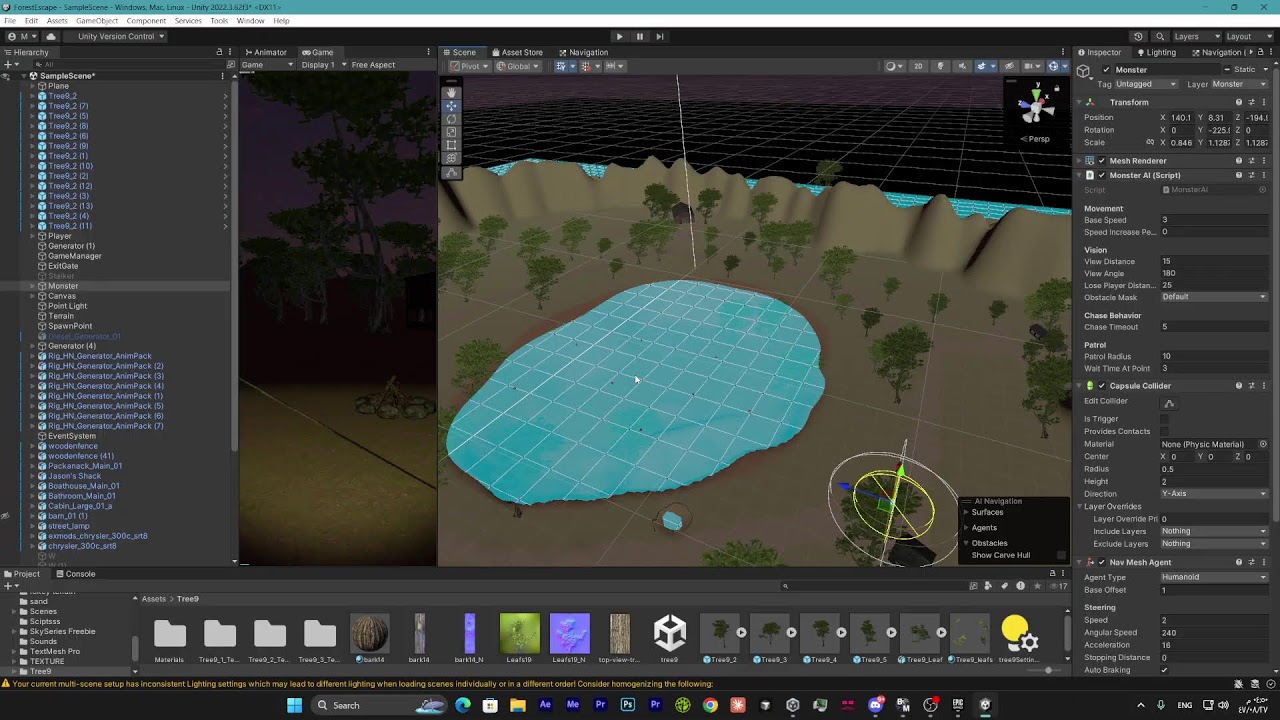This screenshot has width=1280, height=720.
Task: Select GameManager in the Hierarchy
Action: (74, 256)
